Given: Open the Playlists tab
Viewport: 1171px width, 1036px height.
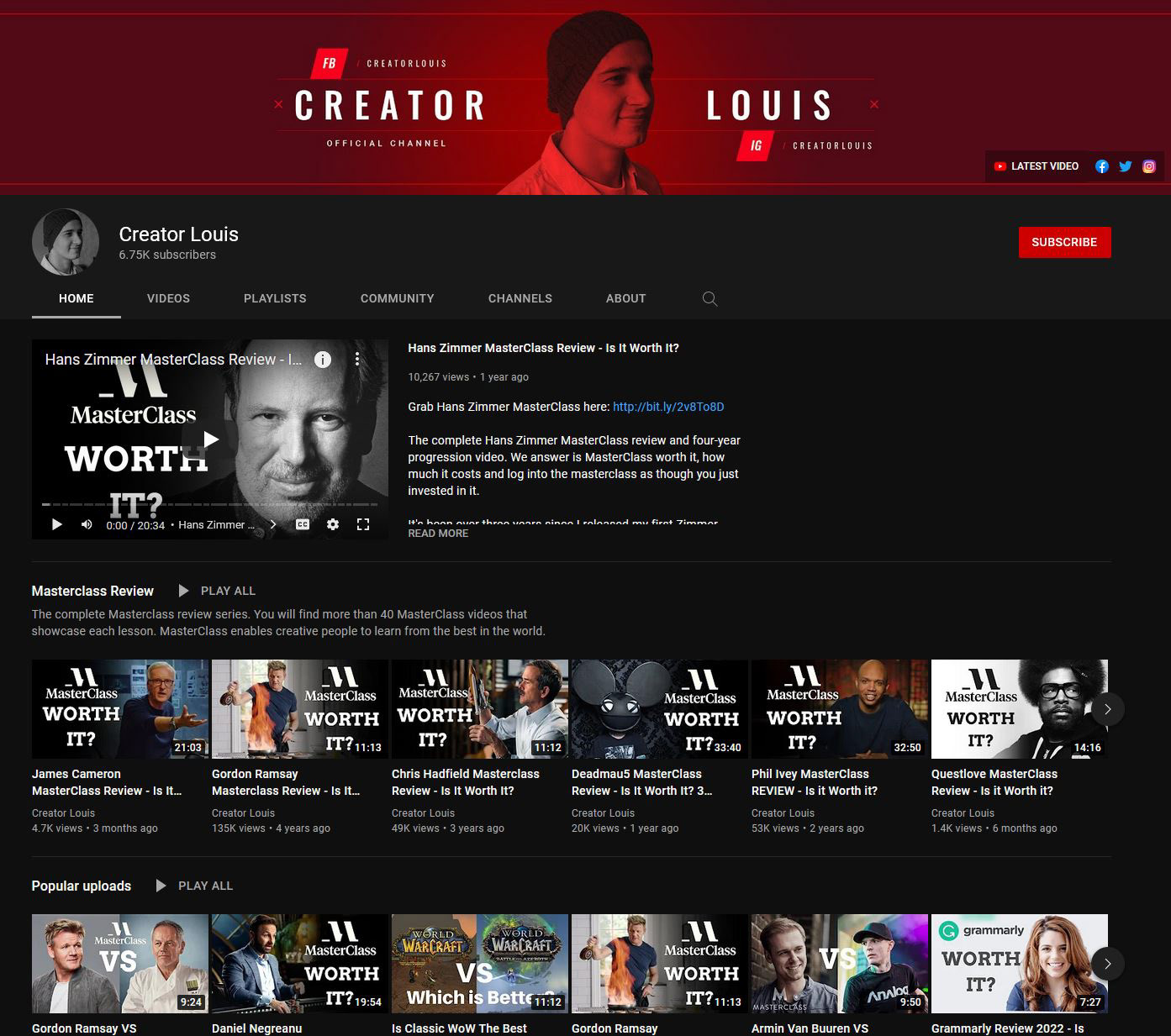Looking at the screenshot, I should (275, 298).
